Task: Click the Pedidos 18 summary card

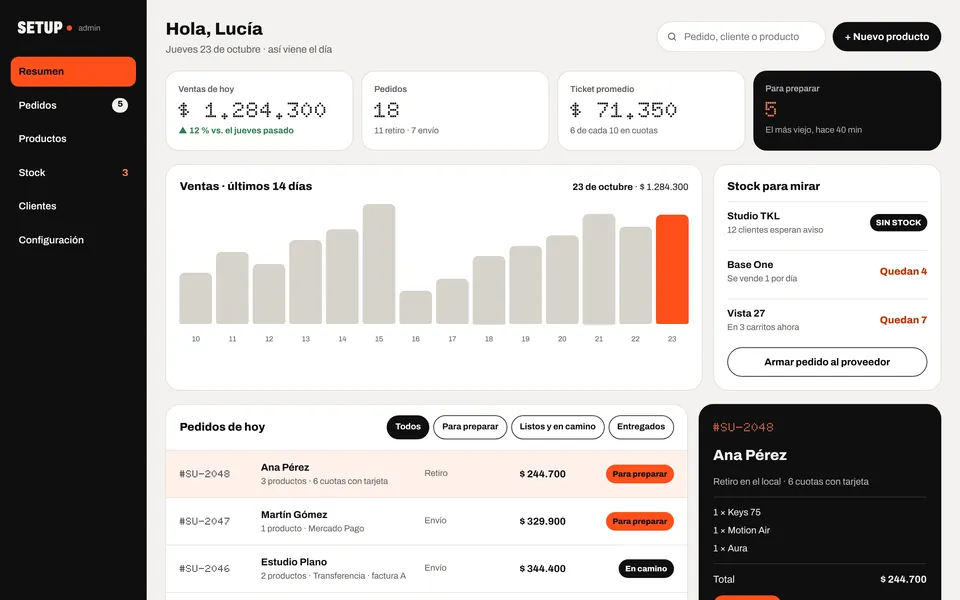Action: click(x=455, y=110)
